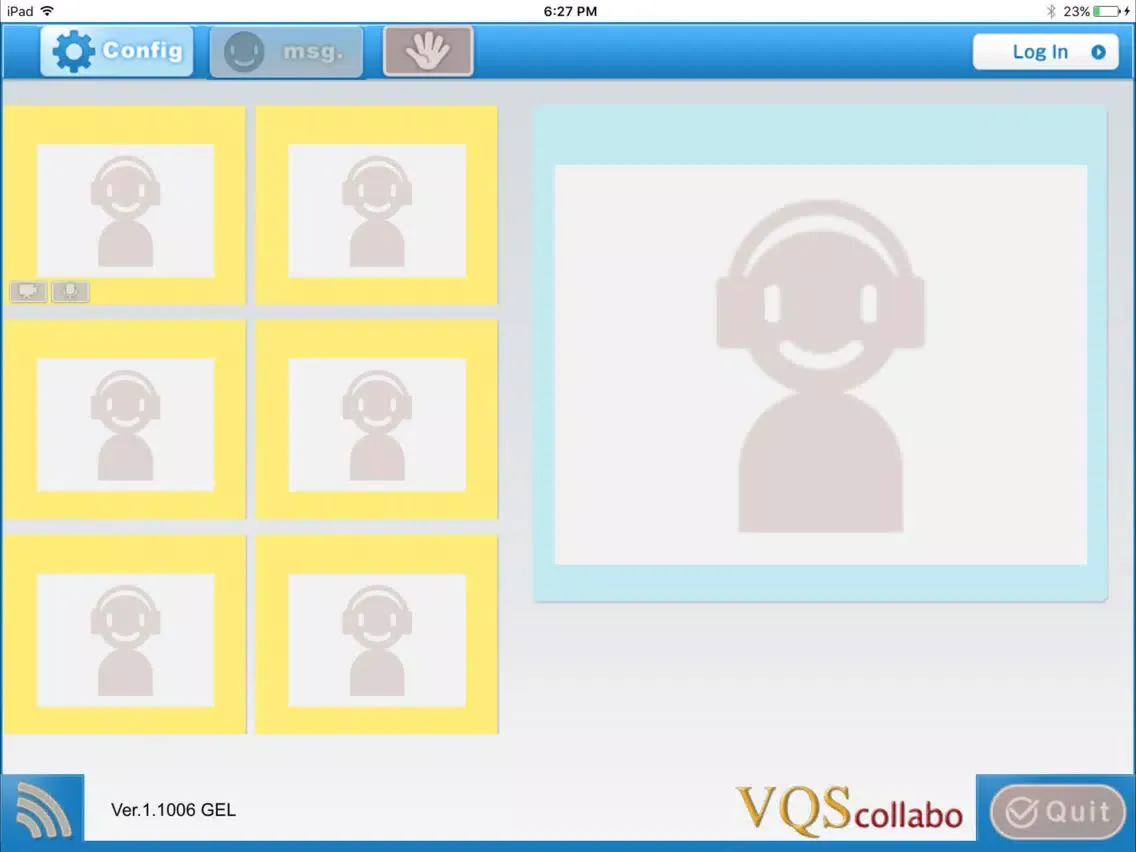Tap the large blue main video panel
This screenshot has height=852, width=1136.
(820, 354)
